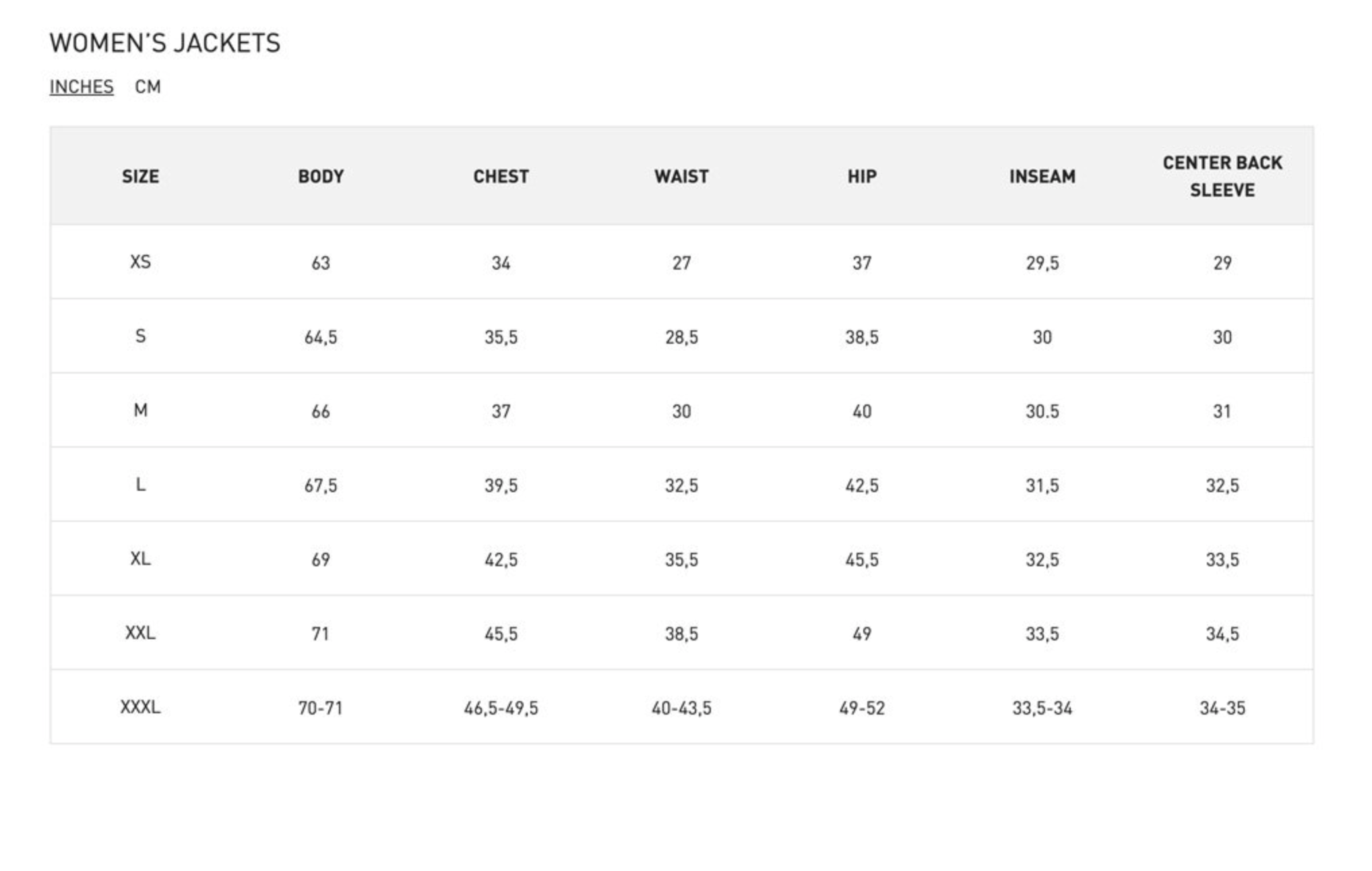
Task: Click XS center back sleeve value 29
Action: tap(1222, 263)
